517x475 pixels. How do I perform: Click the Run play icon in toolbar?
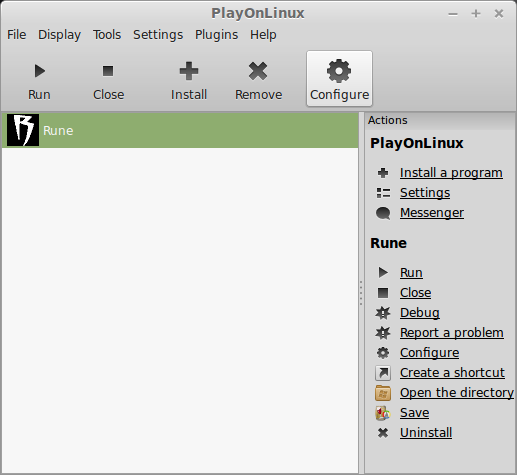40,71
